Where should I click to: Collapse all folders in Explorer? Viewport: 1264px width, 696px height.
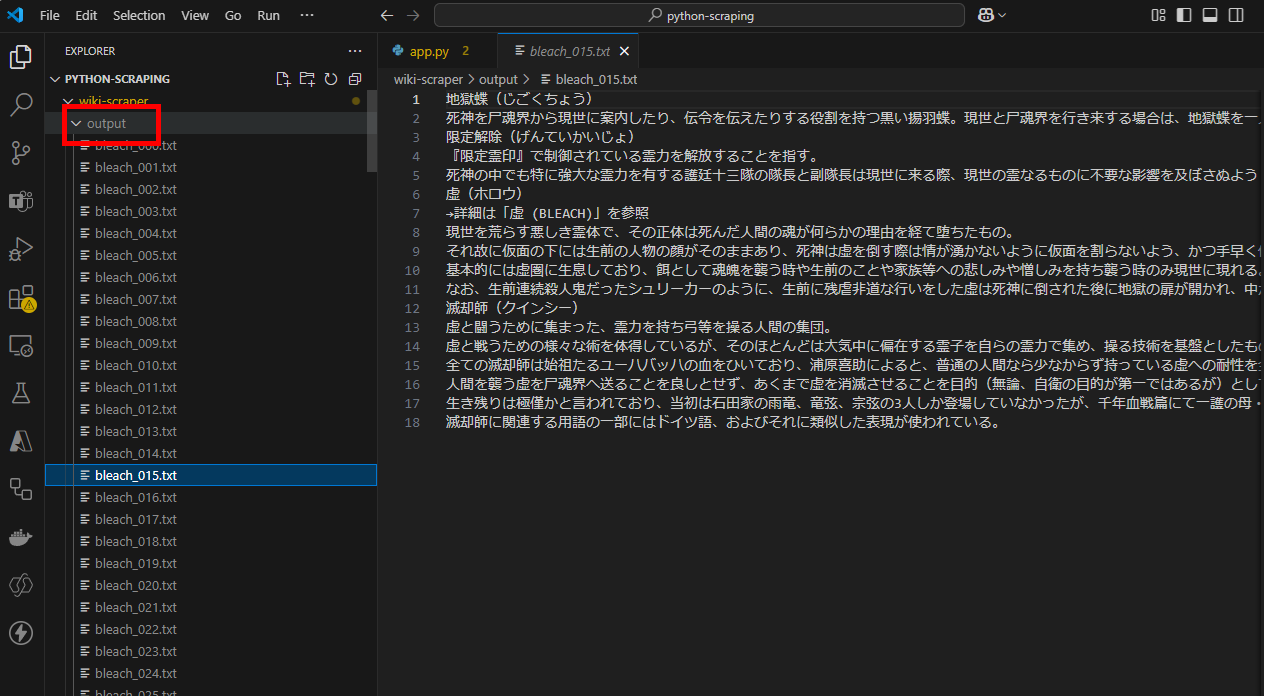click(355, 79)
